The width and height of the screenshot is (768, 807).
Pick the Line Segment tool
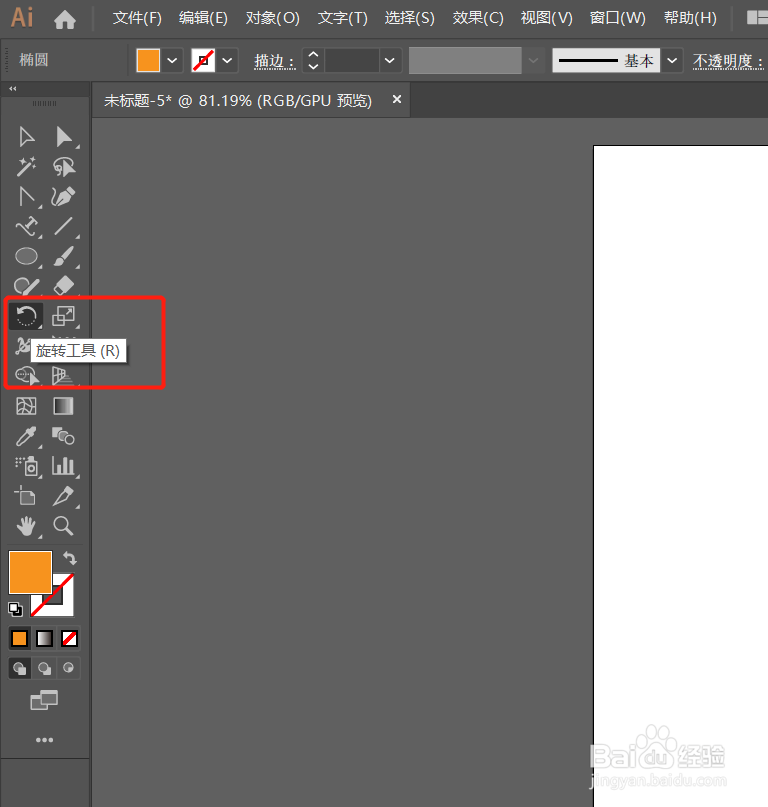tap(64, 226)
